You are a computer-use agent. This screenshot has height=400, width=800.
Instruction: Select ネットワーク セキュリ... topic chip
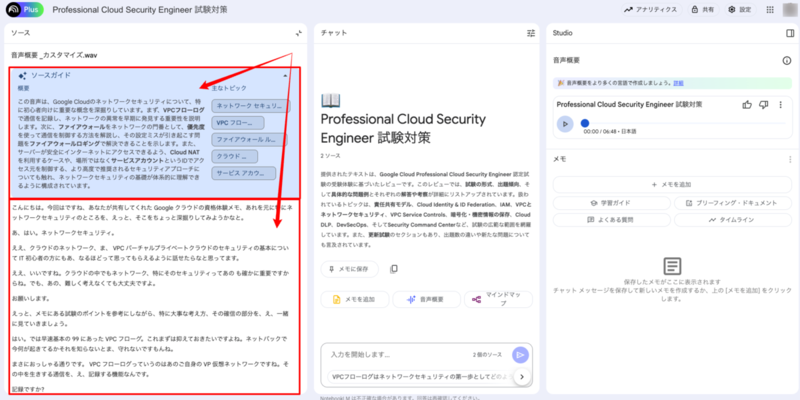tap(251, 106)
